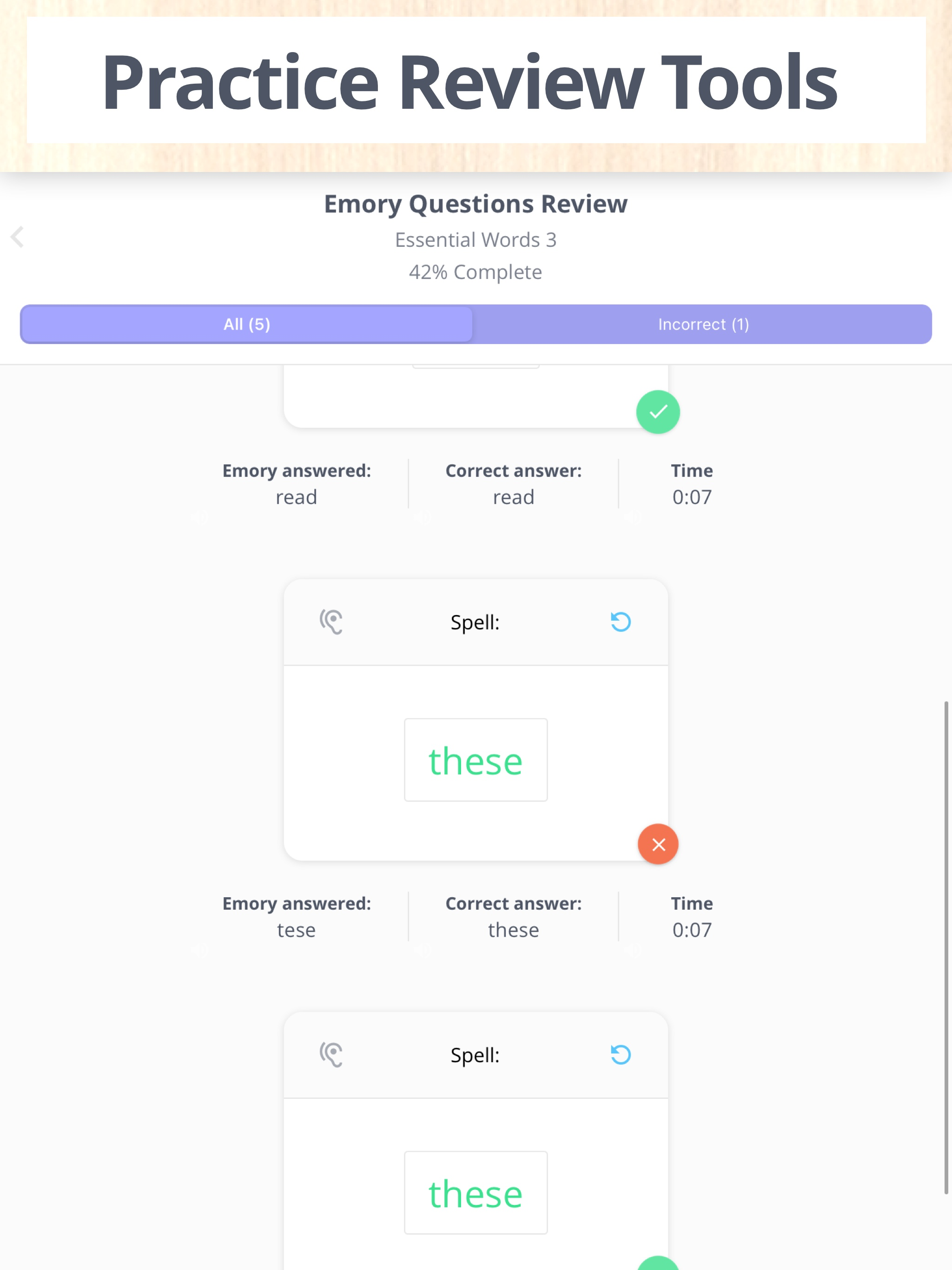
Task: Click the ear icon on the middle Spell card
Action: [331, 621]
